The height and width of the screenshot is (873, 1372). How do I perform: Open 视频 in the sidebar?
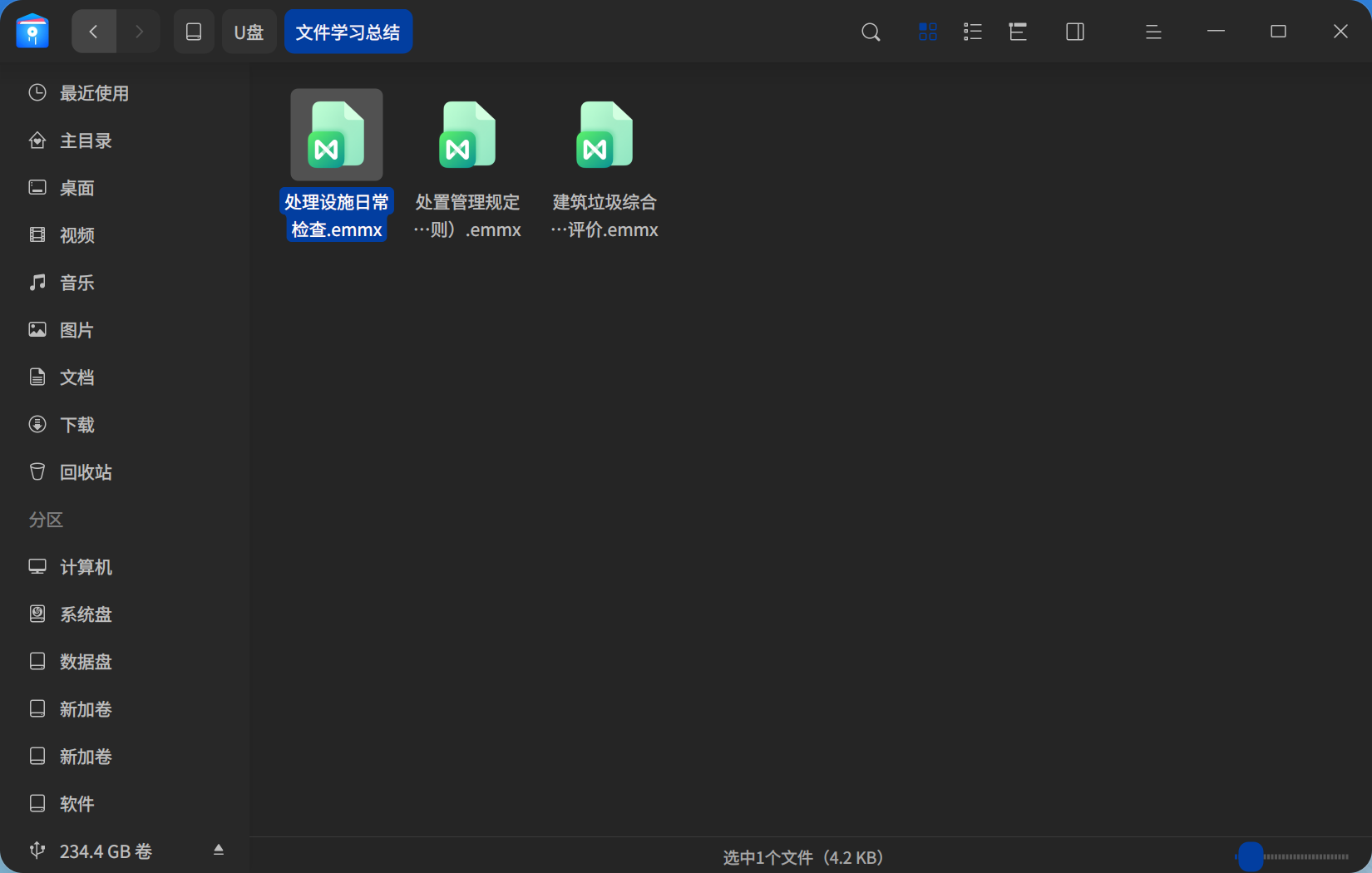click(125, 235)
